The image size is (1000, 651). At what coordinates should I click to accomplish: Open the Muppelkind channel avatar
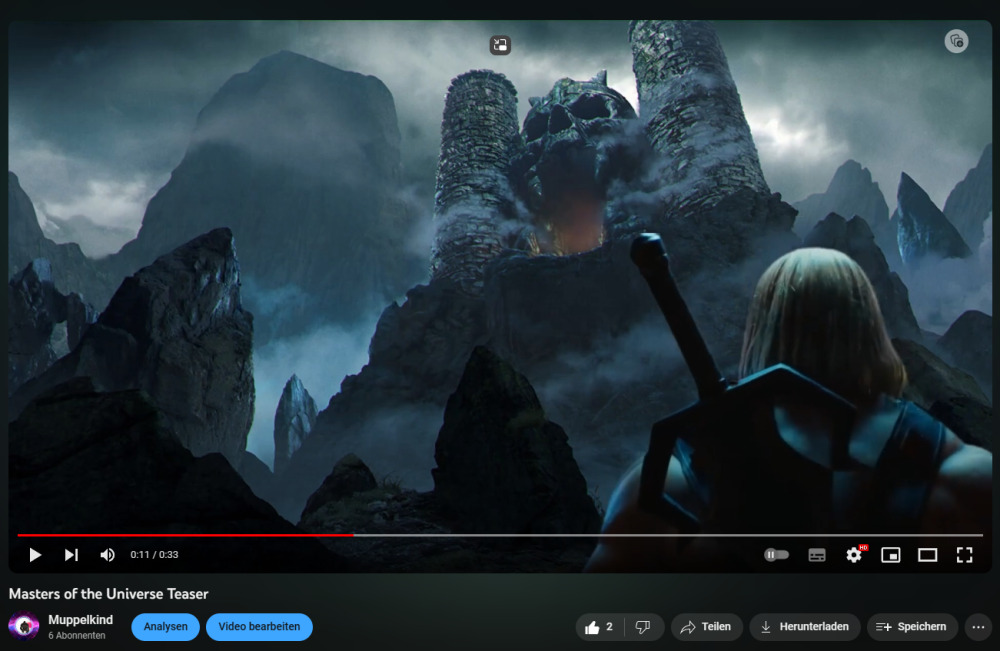[24, 627]
